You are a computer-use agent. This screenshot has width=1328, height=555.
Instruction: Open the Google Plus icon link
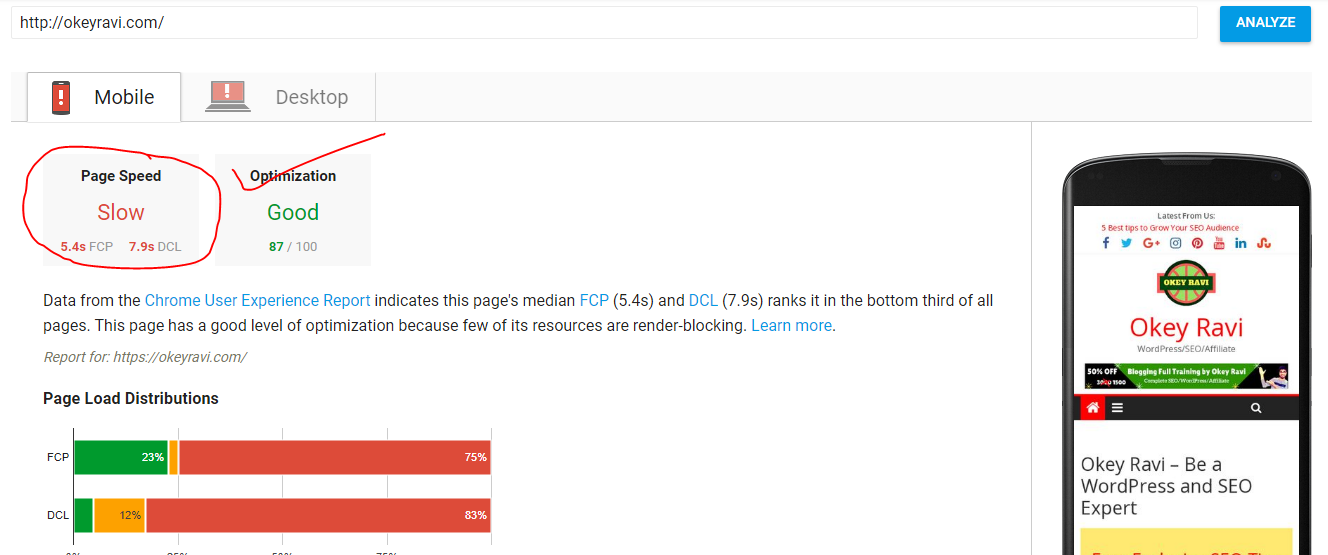pyautogui.click(x=1151, y=243)
